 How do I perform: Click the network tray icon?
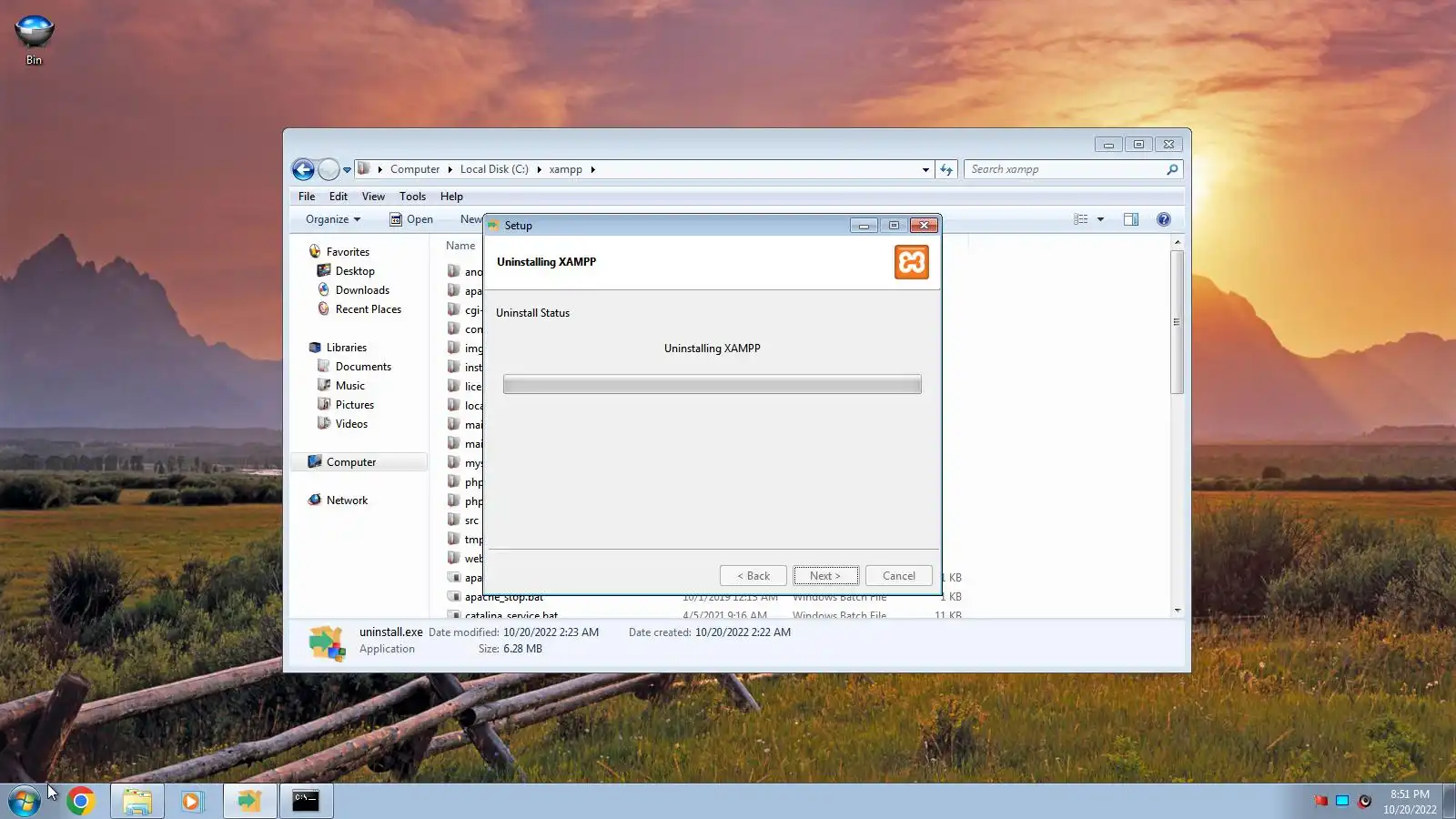tap(1342, 801)
